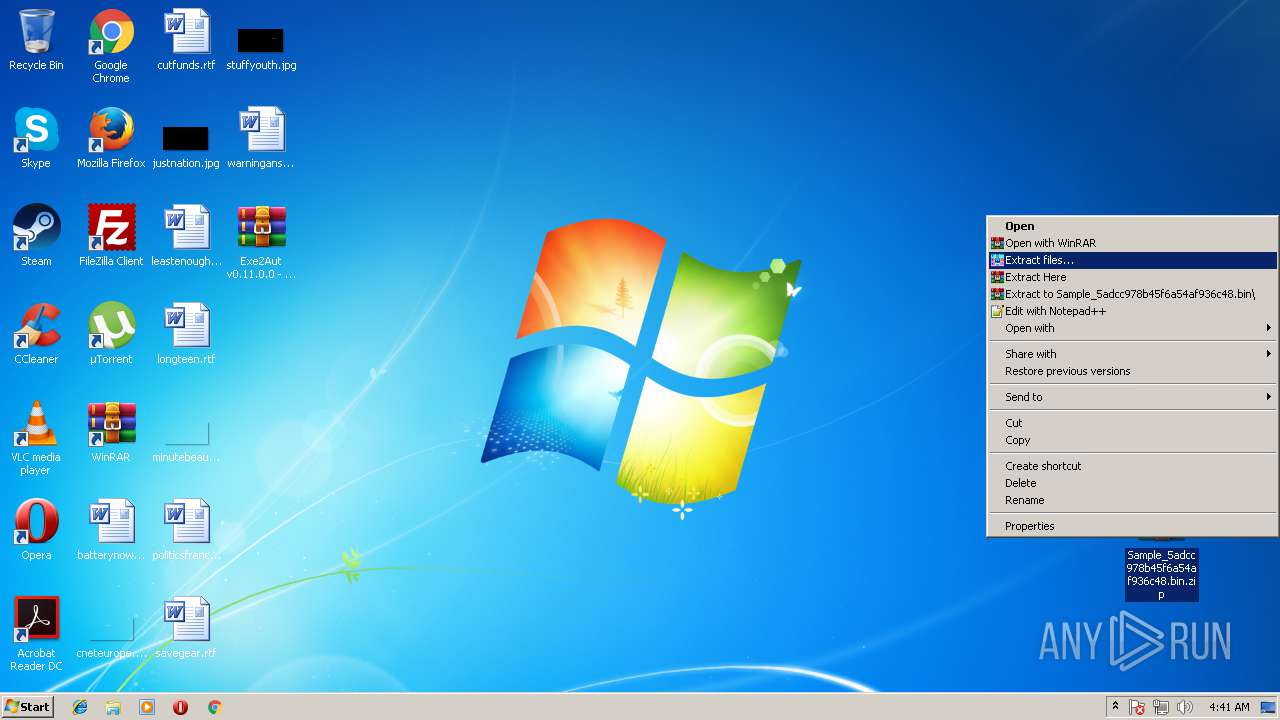Choose Extract to Sample_5adcc978b45f6a54af936c48.bin\ entry
The width and height of the screenshot is (1280, 720).
coord(1132,294)
